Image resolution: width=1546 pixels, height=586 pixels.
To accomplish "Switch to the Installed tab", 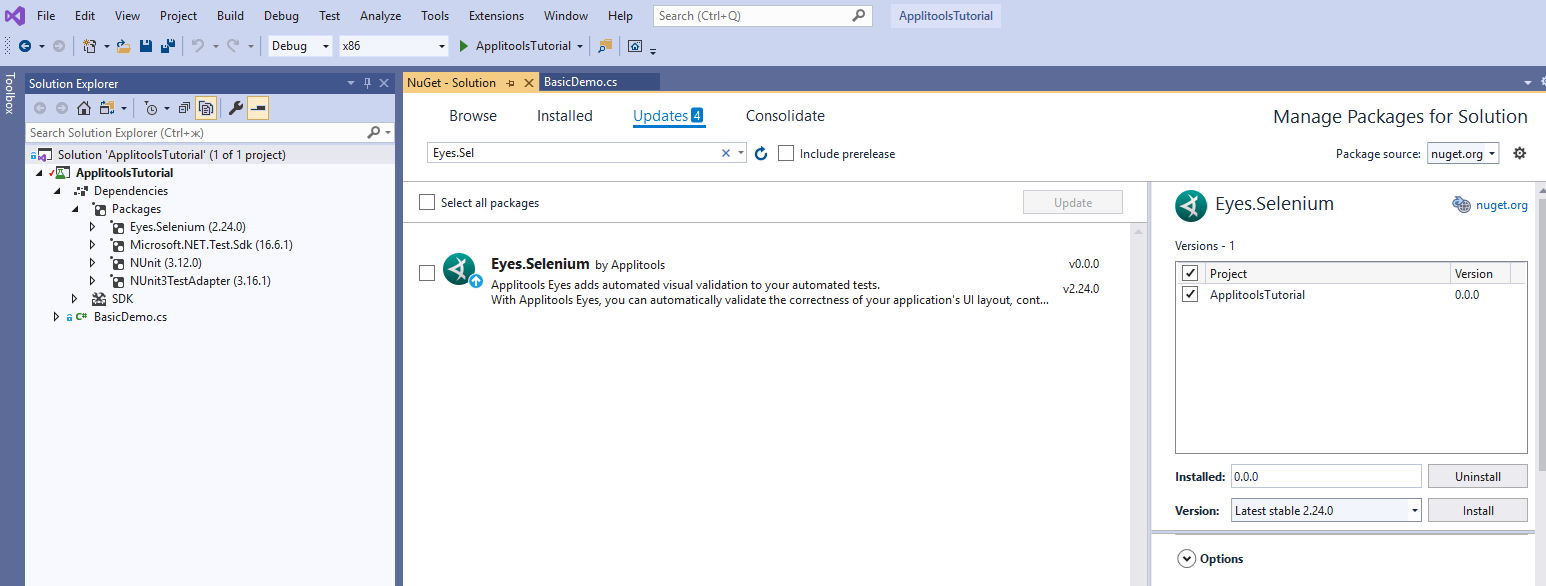I will pos(565,116).
